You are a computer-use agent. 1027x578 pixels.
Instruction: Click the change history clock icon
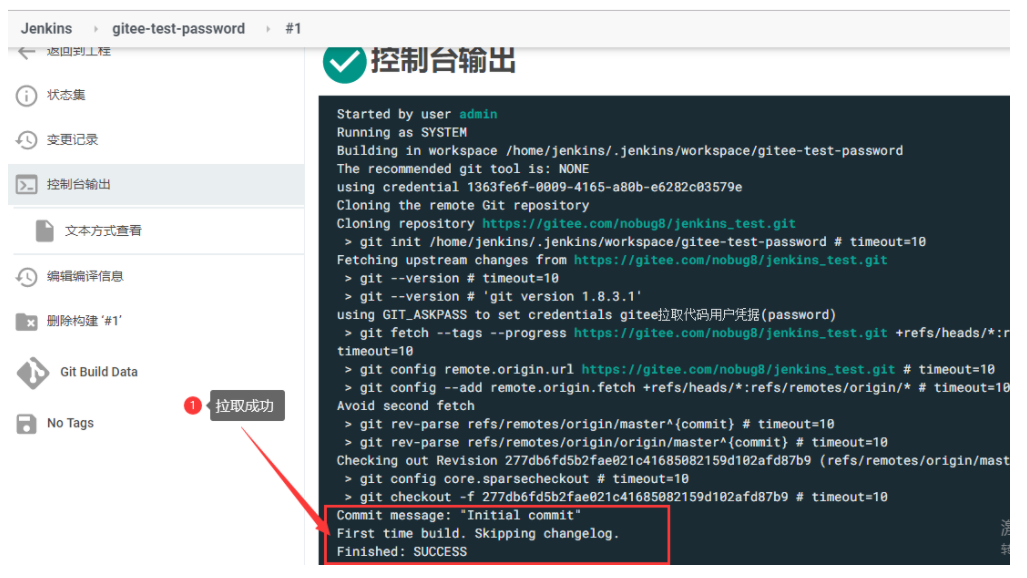pos(26,140)
